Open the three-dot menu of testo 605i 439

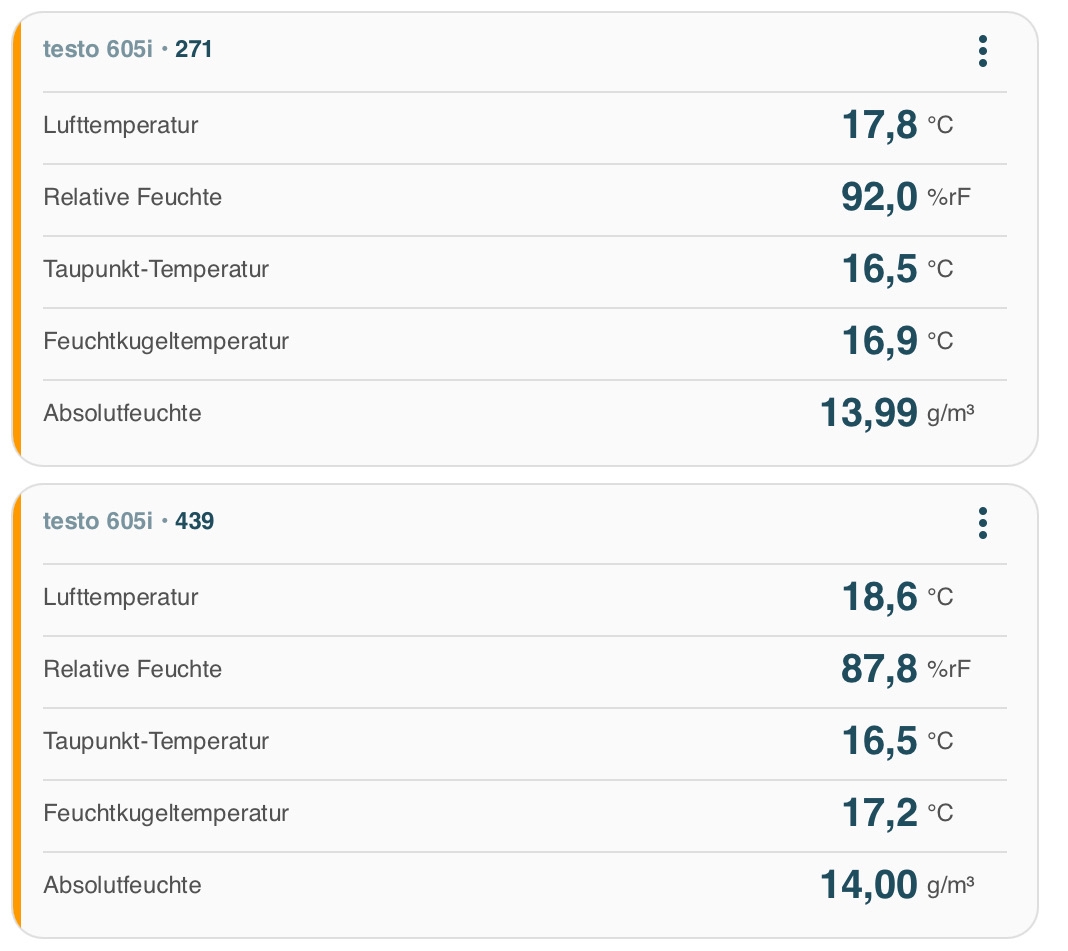(983, 522)
